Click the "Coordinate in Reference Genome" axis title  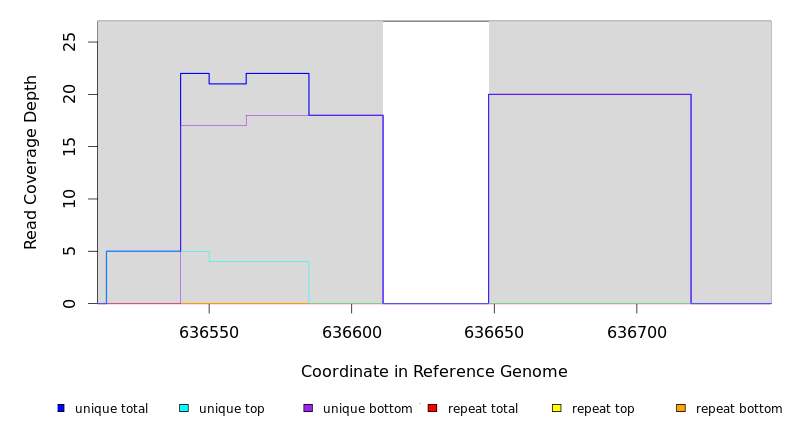(434, 372)
